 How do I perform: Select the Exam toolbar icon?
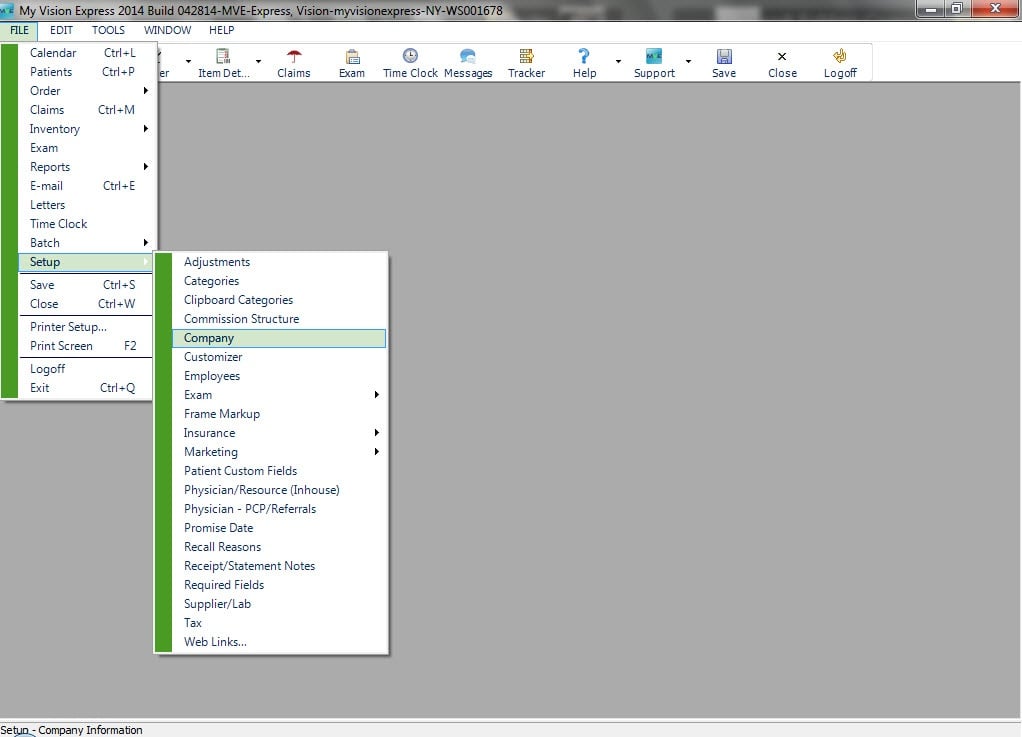point(351,62)
